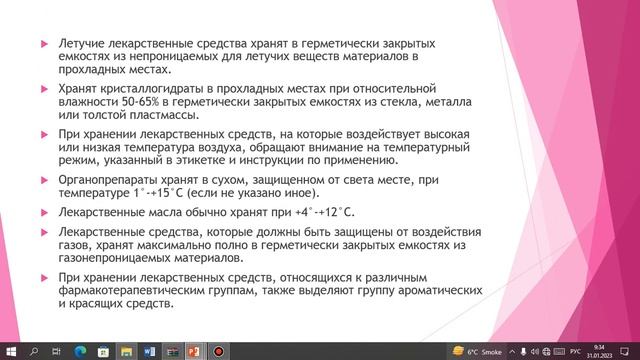Open Task View on the taskbar

pyautogui.click(x=57, y=351)
